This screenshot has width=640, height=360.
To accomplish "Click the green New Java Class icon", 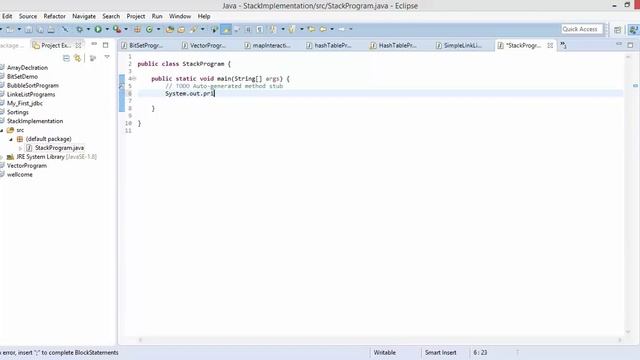I will [x=149, y=29].
